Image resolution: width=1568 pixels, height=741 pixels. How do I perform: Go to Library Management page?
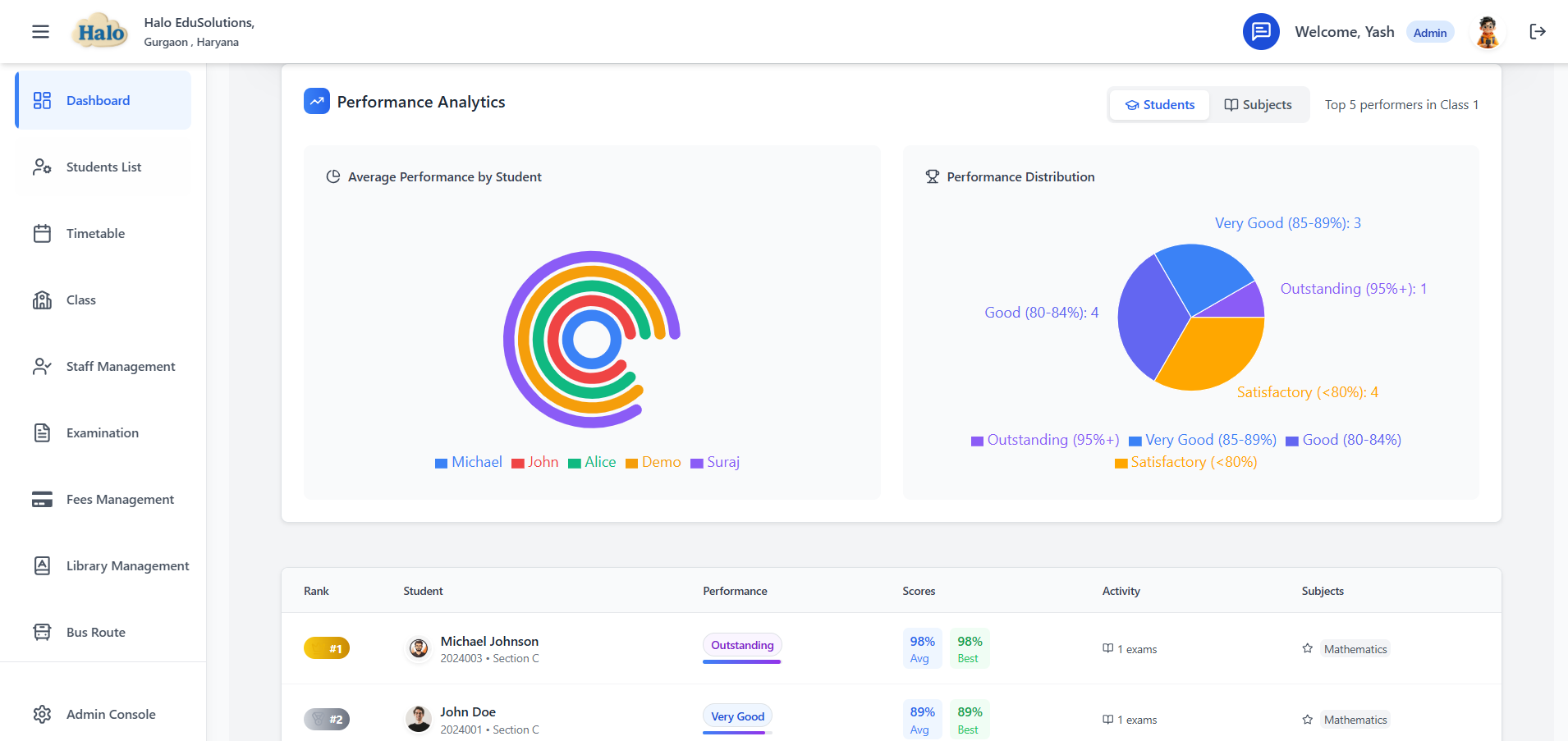click(x=127, y=566)
